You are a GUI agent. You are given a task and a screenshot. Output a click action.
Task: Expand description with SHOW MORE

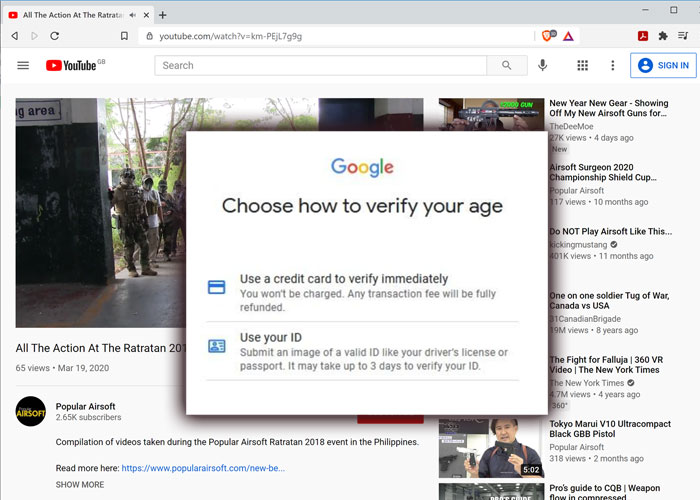[x=80, y=484]
